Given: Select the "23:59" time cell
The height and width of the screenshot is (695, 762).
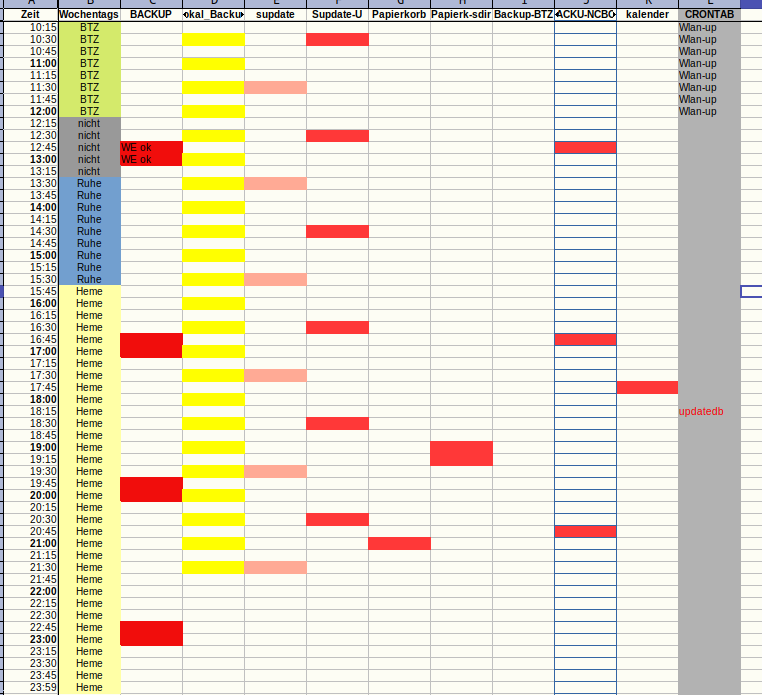Looking at the screenshot, I should (30, 687).
